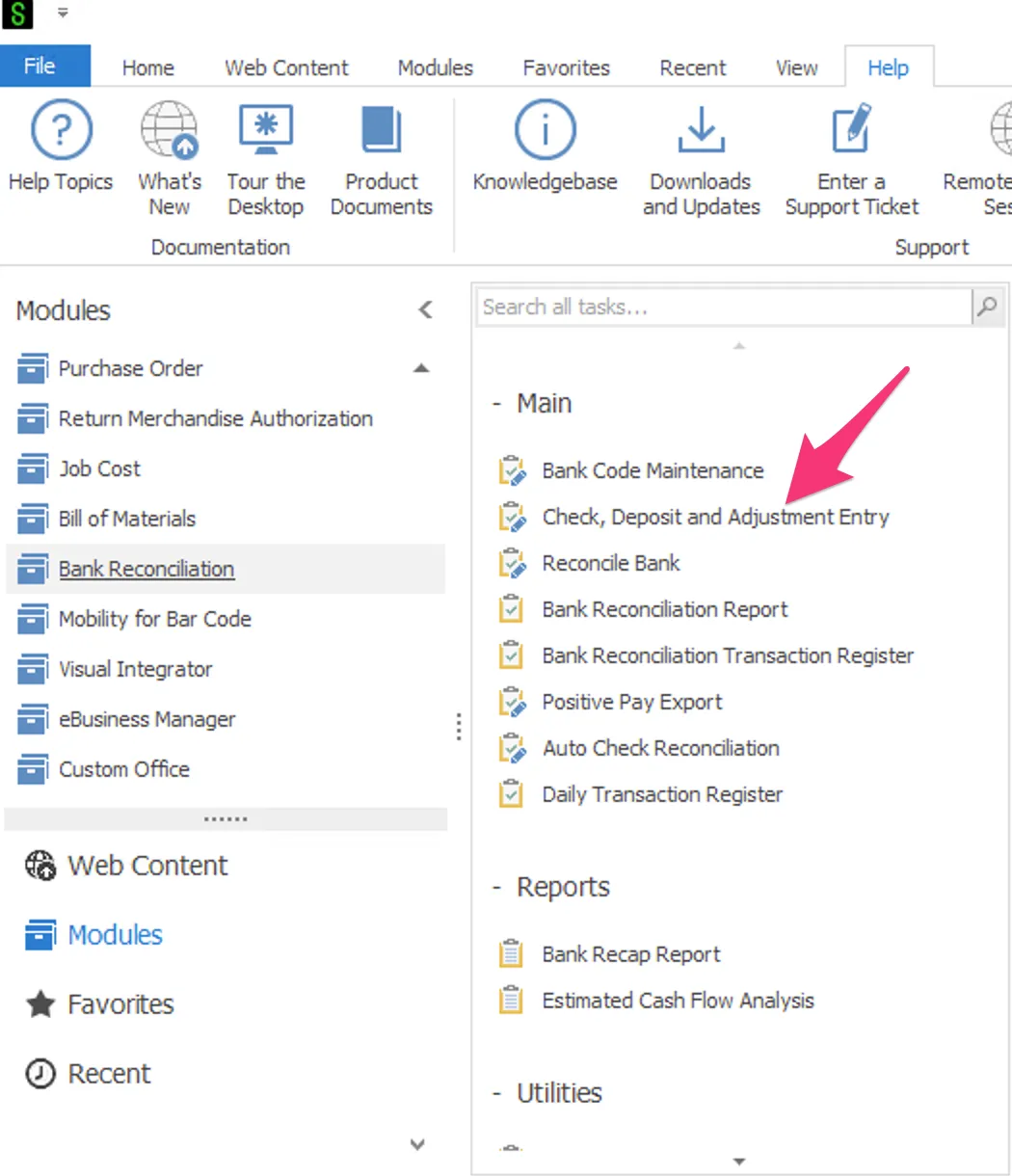The width and height of the screenshot is (1012, 1176).
Task: Open the Quick Access Toolbar dropdown
Action: point(63,13)
